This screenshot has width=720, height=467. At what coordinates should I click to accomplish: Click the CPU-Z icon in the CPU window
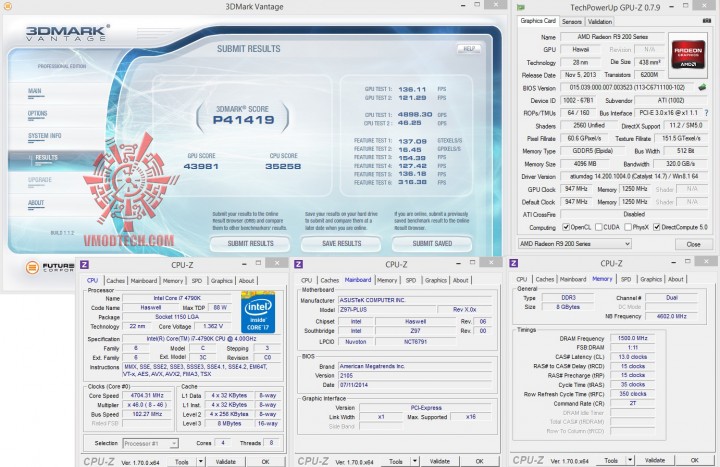click(x=85, y=264)
